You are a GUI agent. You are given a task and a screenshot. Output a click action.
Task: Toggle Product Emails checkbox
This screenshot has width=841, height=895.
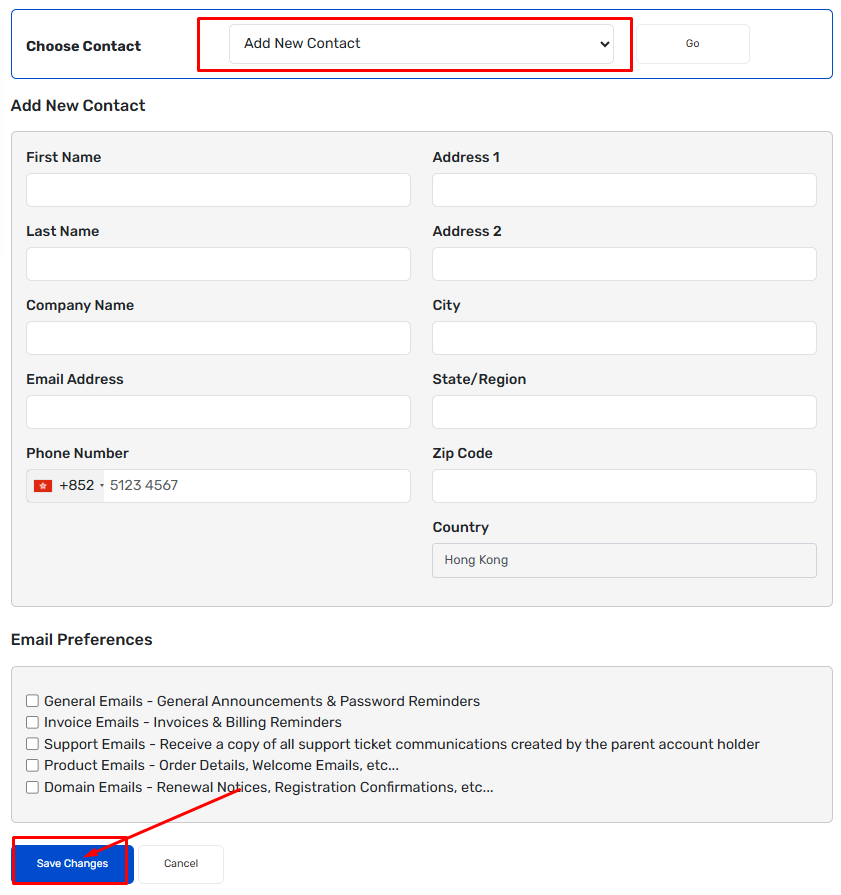pos(33,765)
